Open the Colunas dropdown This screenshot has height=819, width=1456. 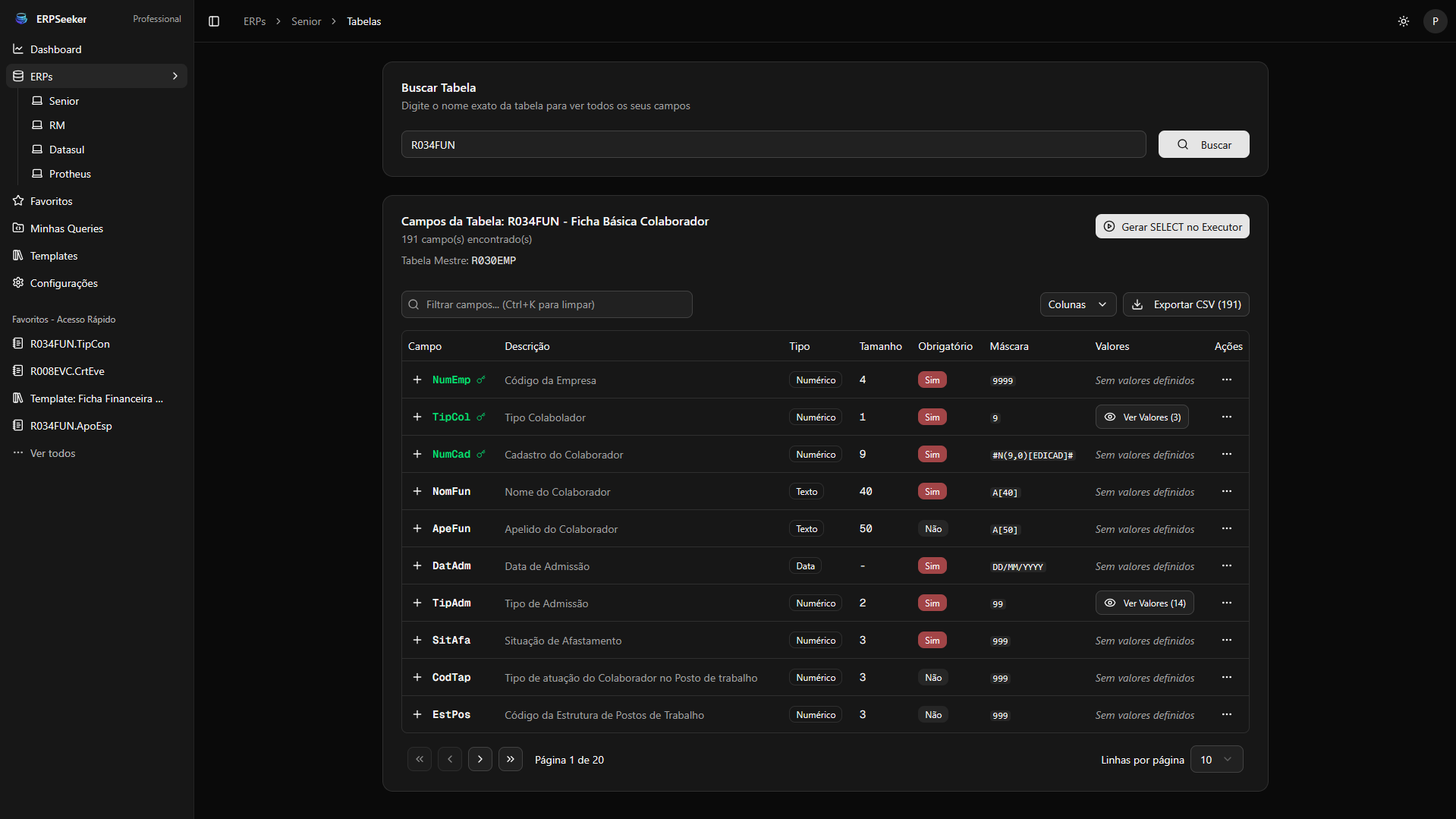1077,304
